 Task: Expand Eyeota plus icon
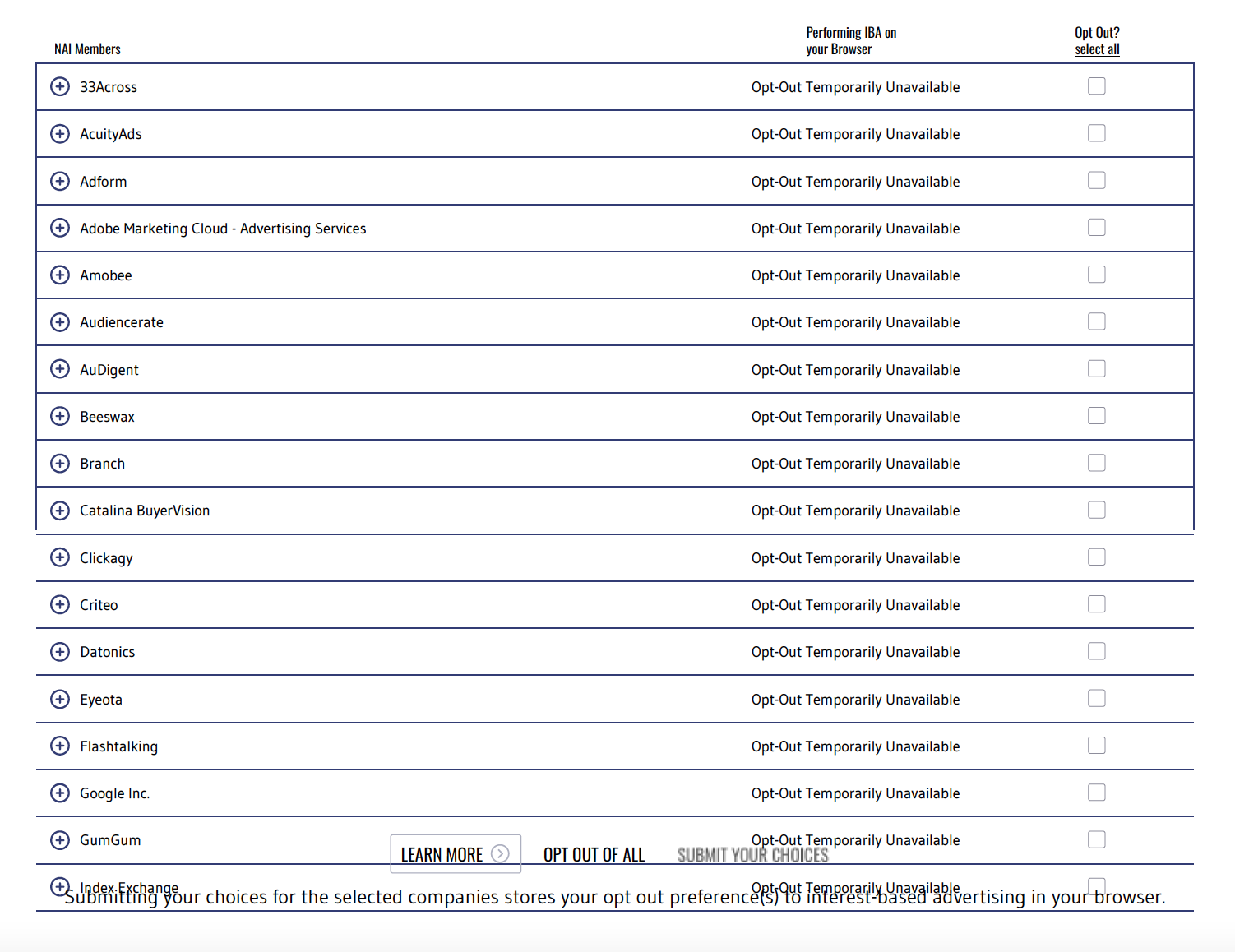(60, 699)
